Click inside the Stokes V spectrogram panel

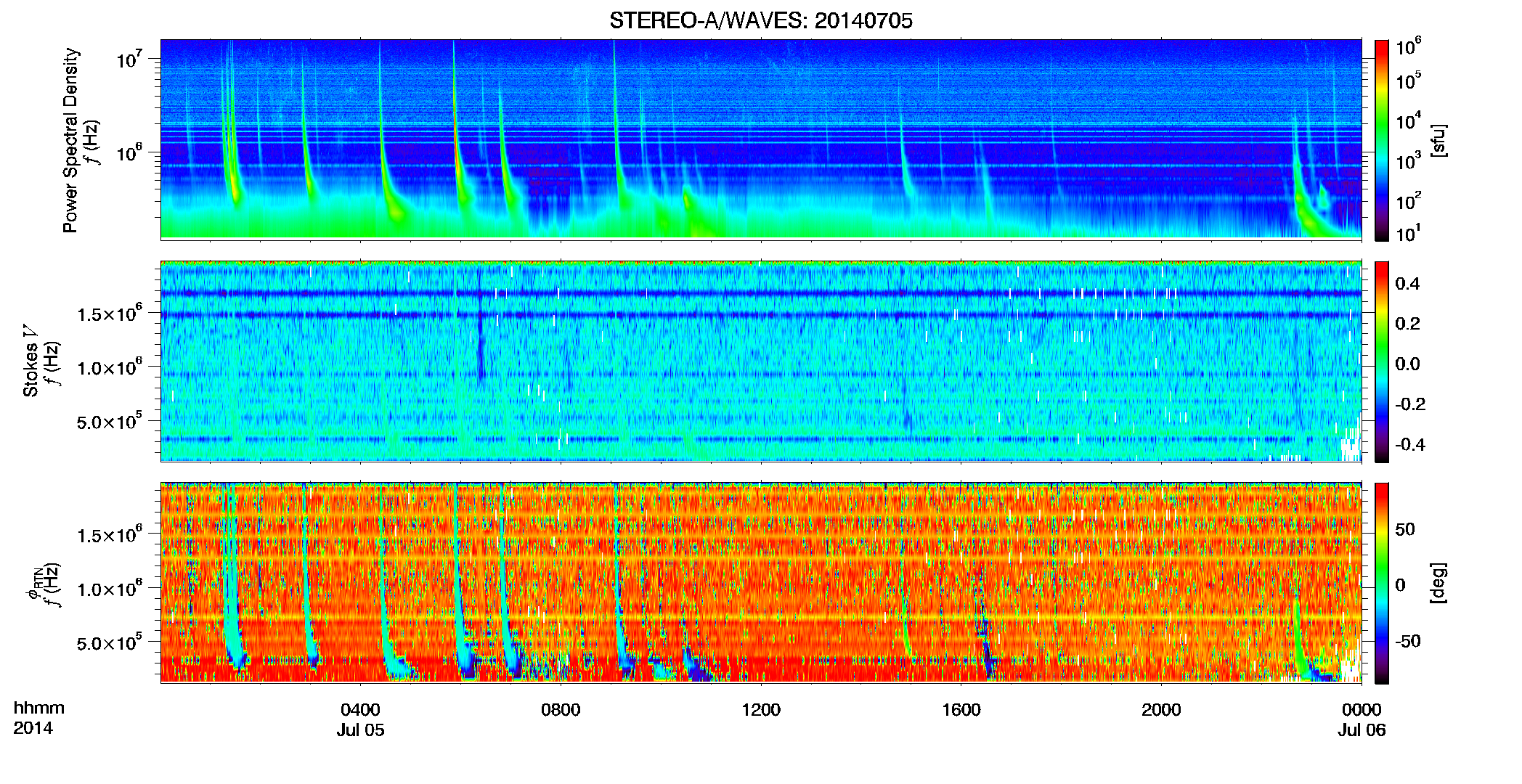coord(761,361)
